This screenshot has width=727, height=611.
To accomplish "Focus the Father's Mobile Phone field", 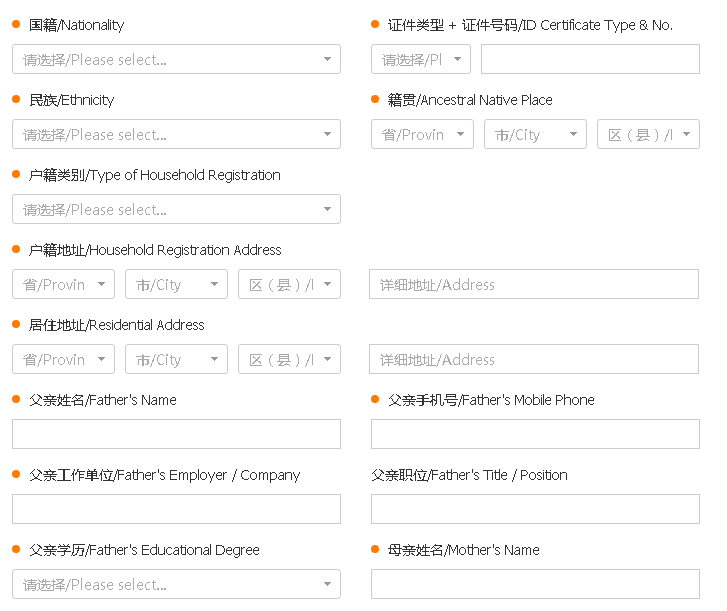I will 535,434.
